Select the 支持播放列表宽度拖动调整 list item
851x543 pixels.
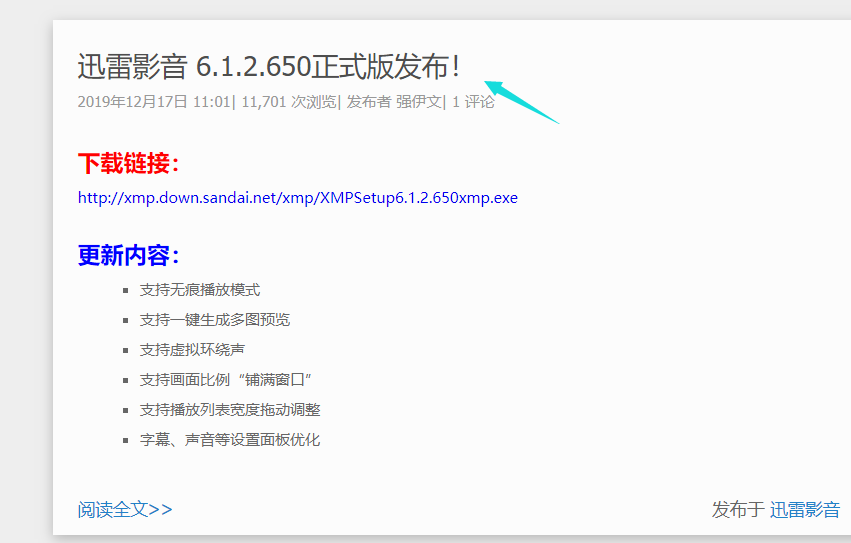pos(230,410)
